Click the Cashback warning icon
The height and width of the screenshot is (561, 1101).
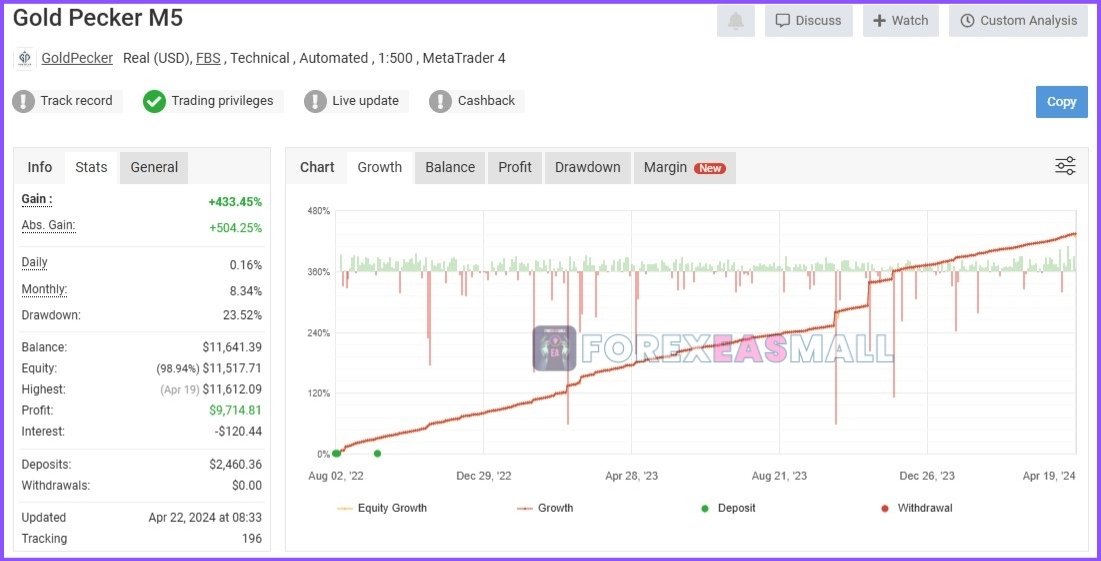[x=440, y=101]
